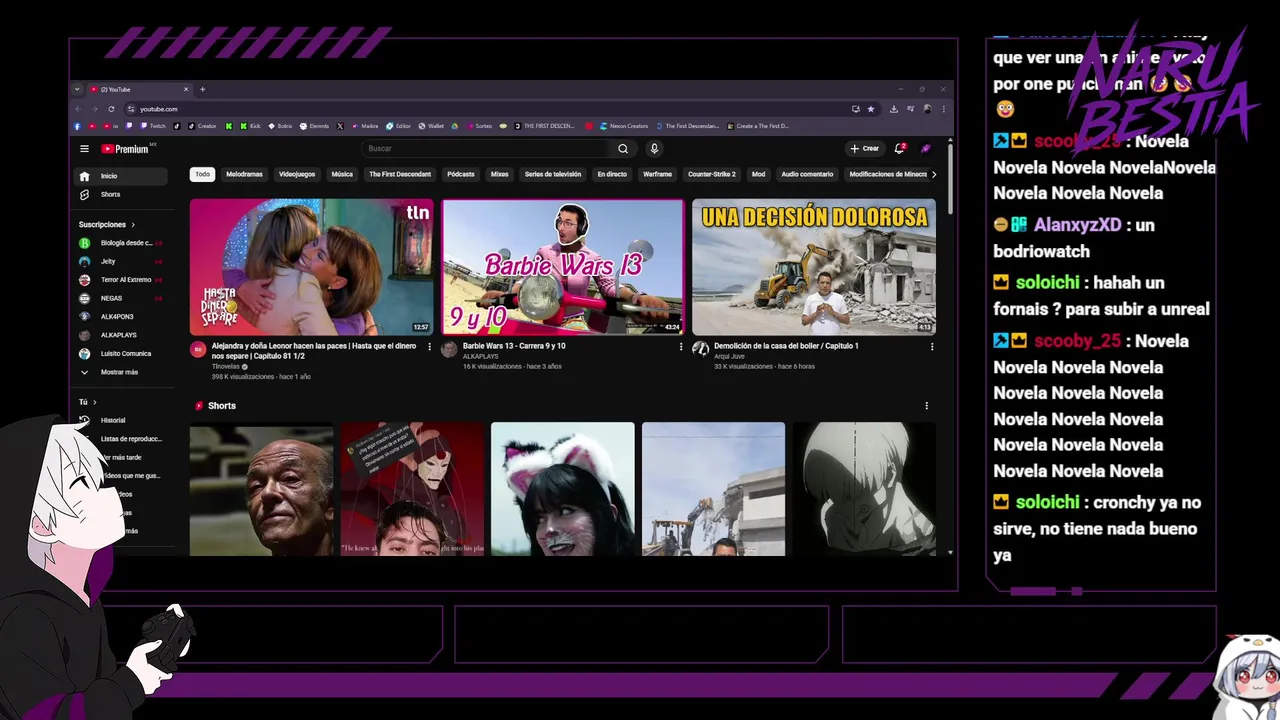1280x720 pixels.
Task: Go to Inicio in the sidebar
Action: pos(121,176)
